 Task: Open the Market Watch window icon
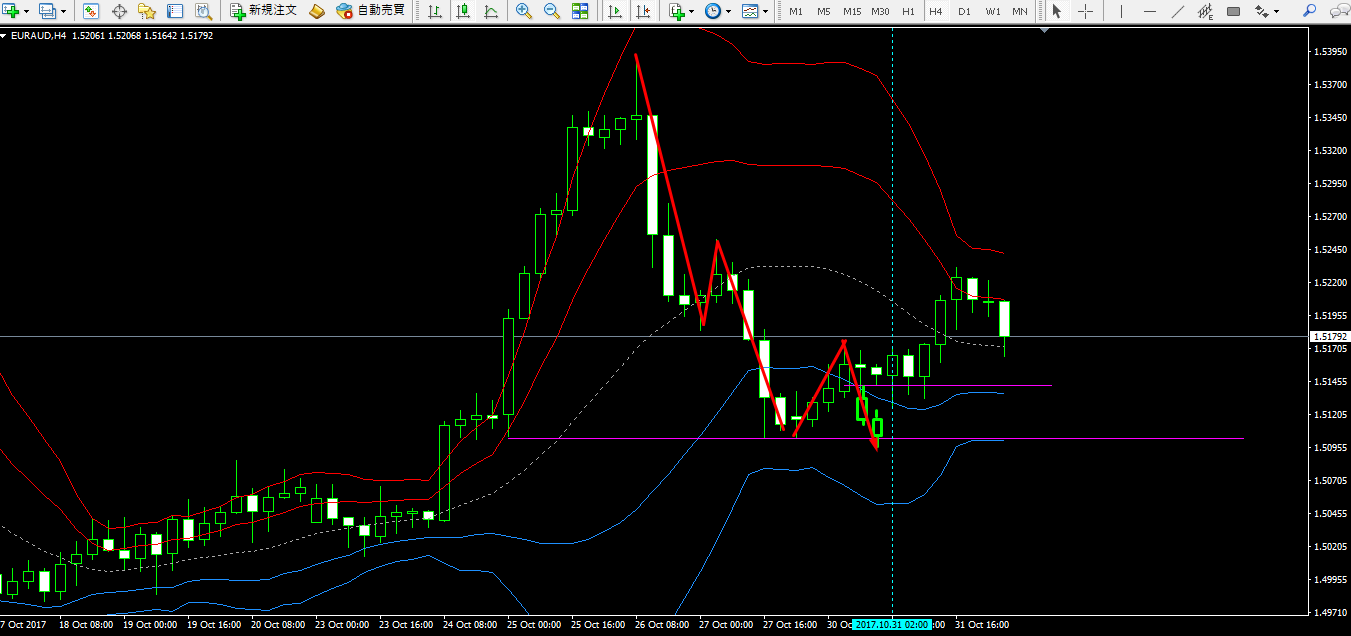91,12
